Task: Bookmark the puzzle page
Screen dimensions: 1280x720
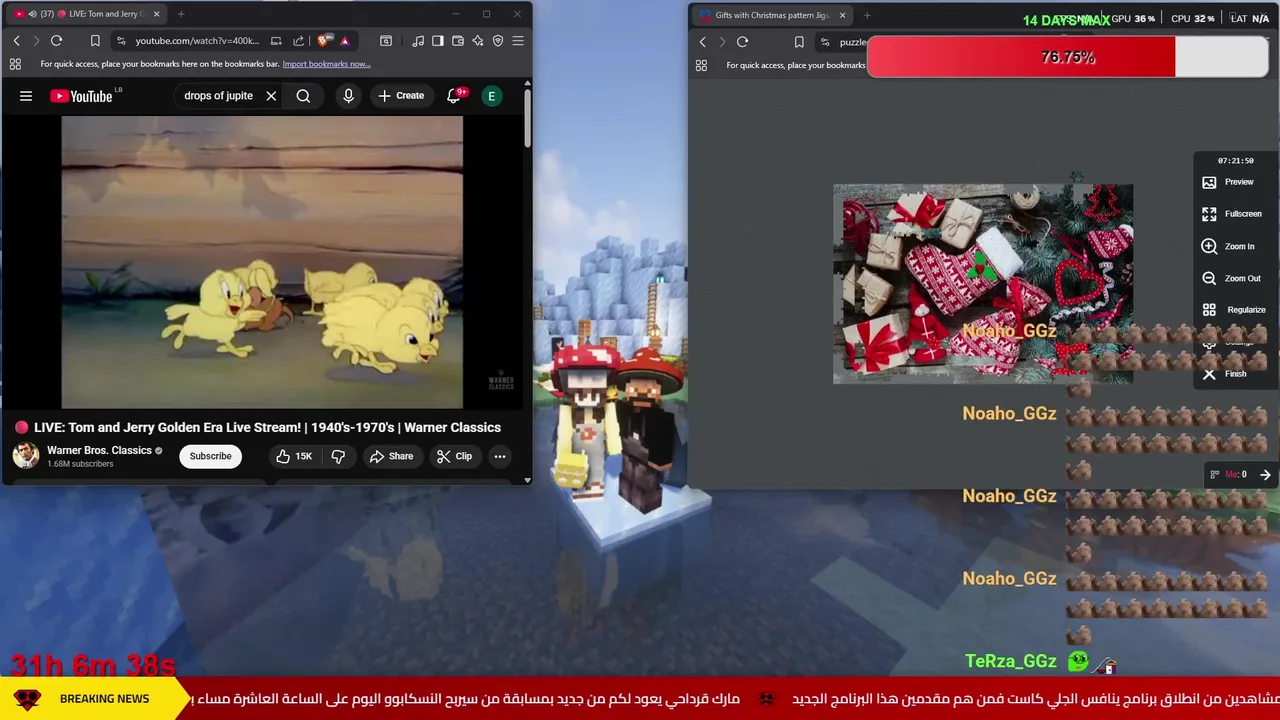Action: click(799, 42)
